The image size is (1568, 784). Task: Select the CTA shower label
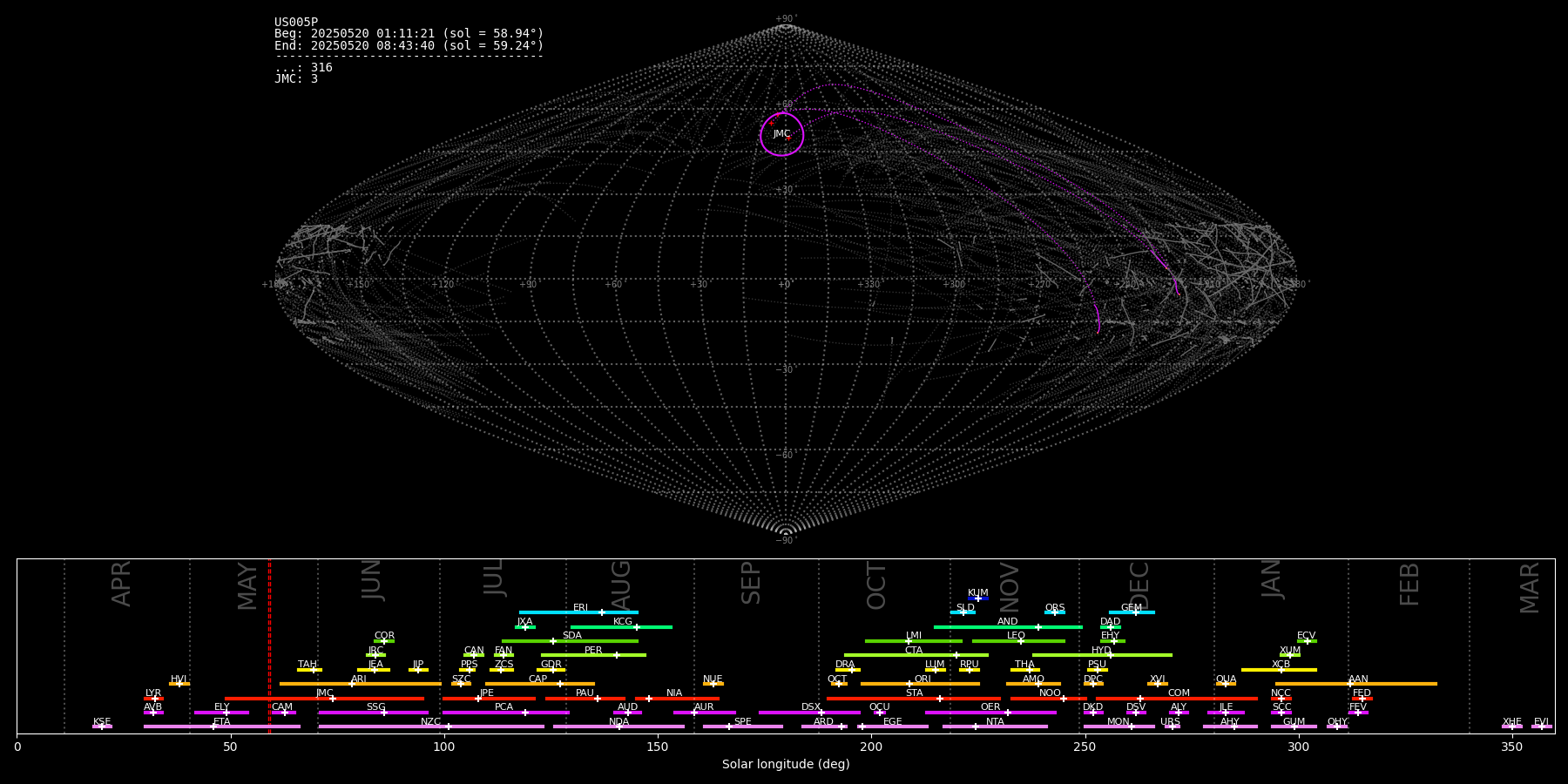tap(913, 651)
